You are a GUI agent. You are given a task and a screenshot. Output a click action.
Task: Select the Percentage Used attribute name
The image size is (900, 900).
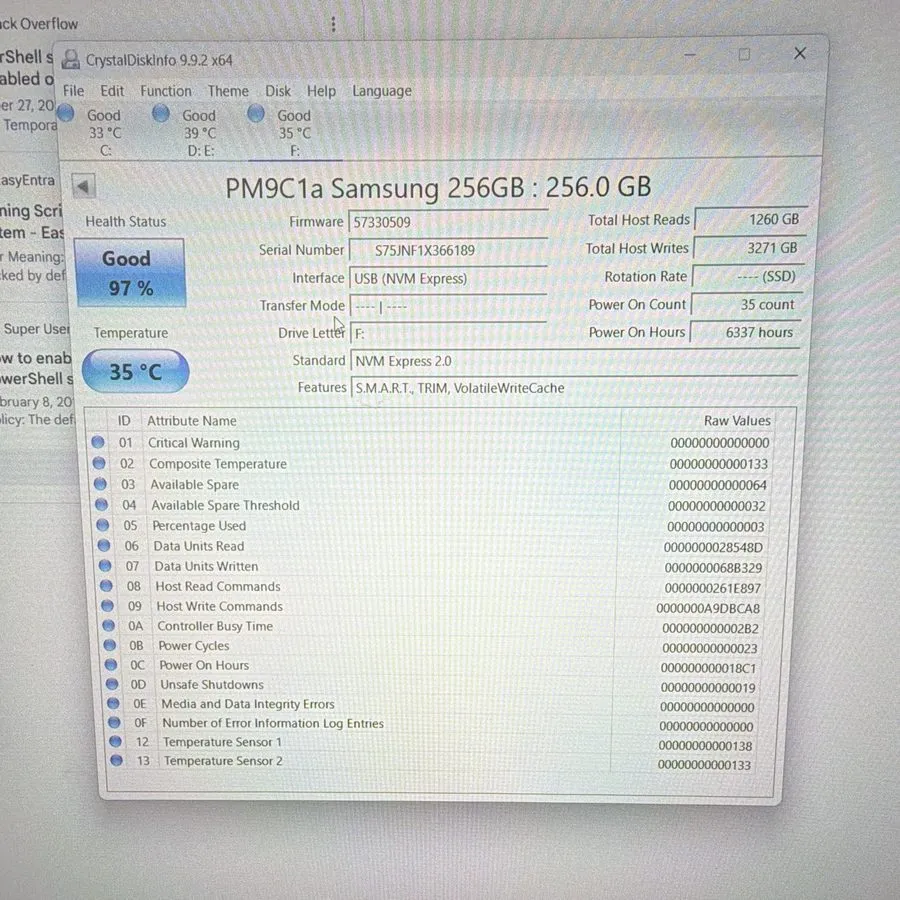(199, 525)
